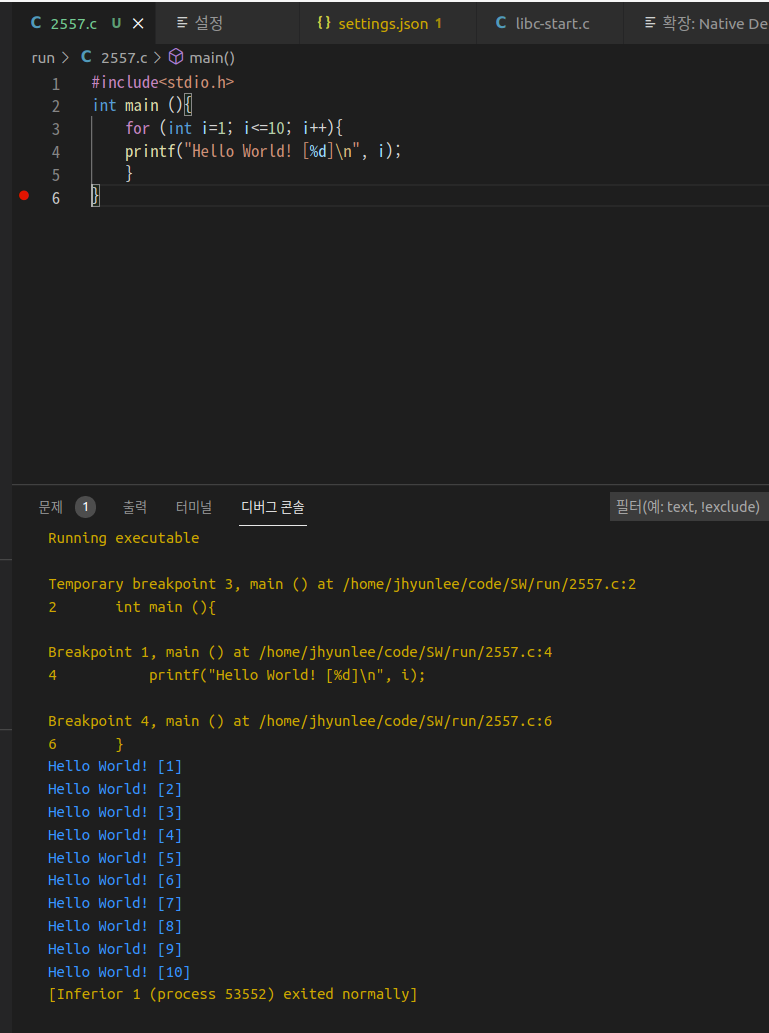Click the C file icon on 2557.c tab

tap(36, 24)
